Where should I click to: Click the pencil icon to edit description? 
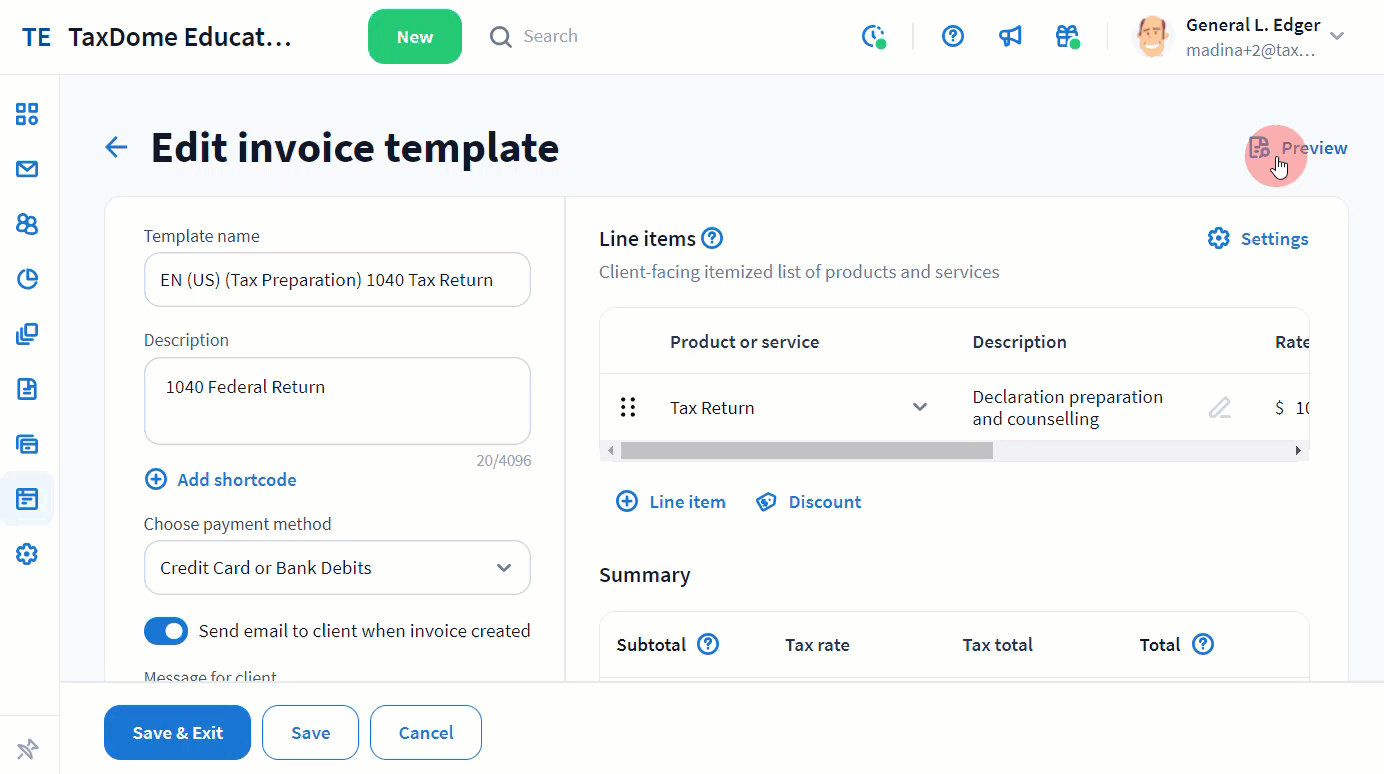coord(1219,408)
